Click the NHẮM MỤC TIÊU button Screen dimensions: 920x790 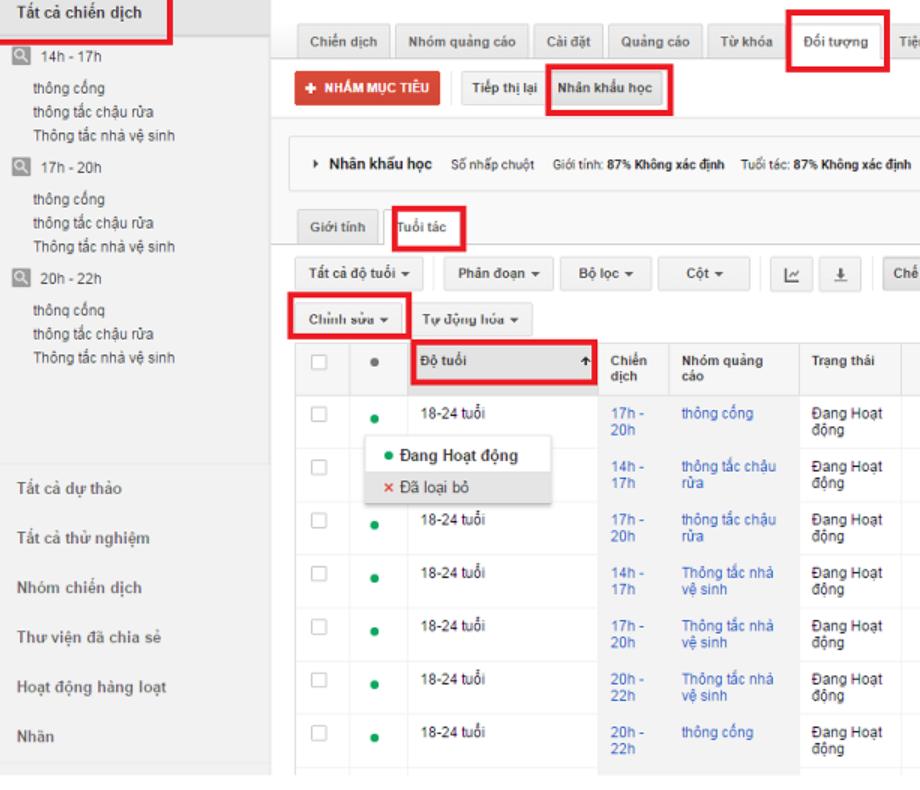[367, 88]
